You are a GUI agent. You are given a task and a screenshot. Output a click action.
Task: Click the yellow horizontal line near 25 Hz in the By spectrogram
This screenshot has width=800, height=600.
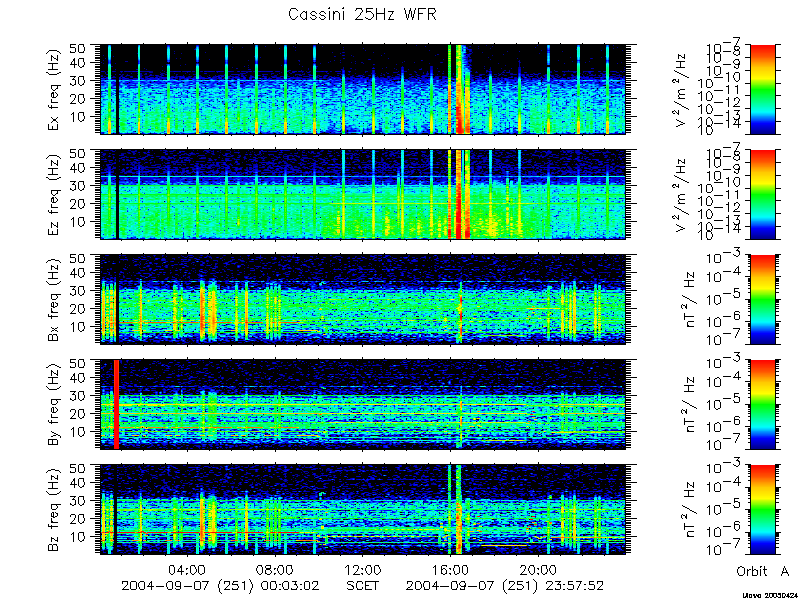coord(363,405)
